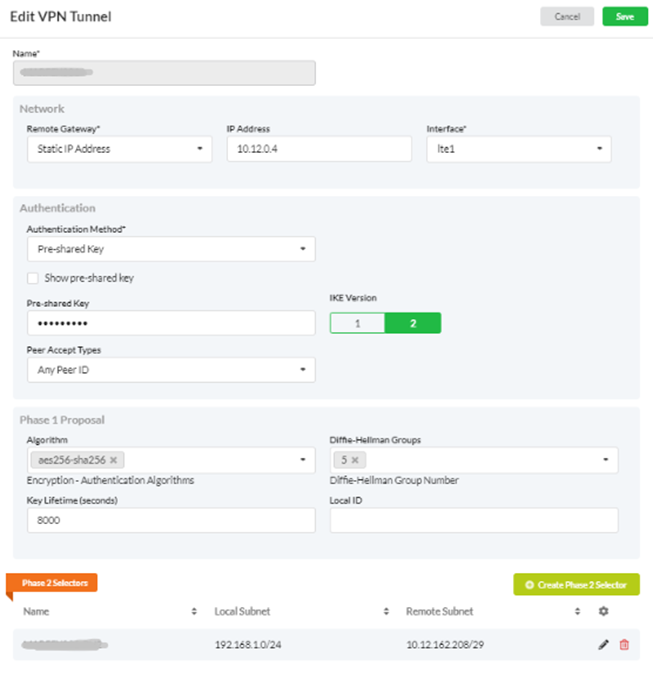
Task: Expand Peer Accept Types dropdown
Action: pyautogui.click(x=170, y=370)
